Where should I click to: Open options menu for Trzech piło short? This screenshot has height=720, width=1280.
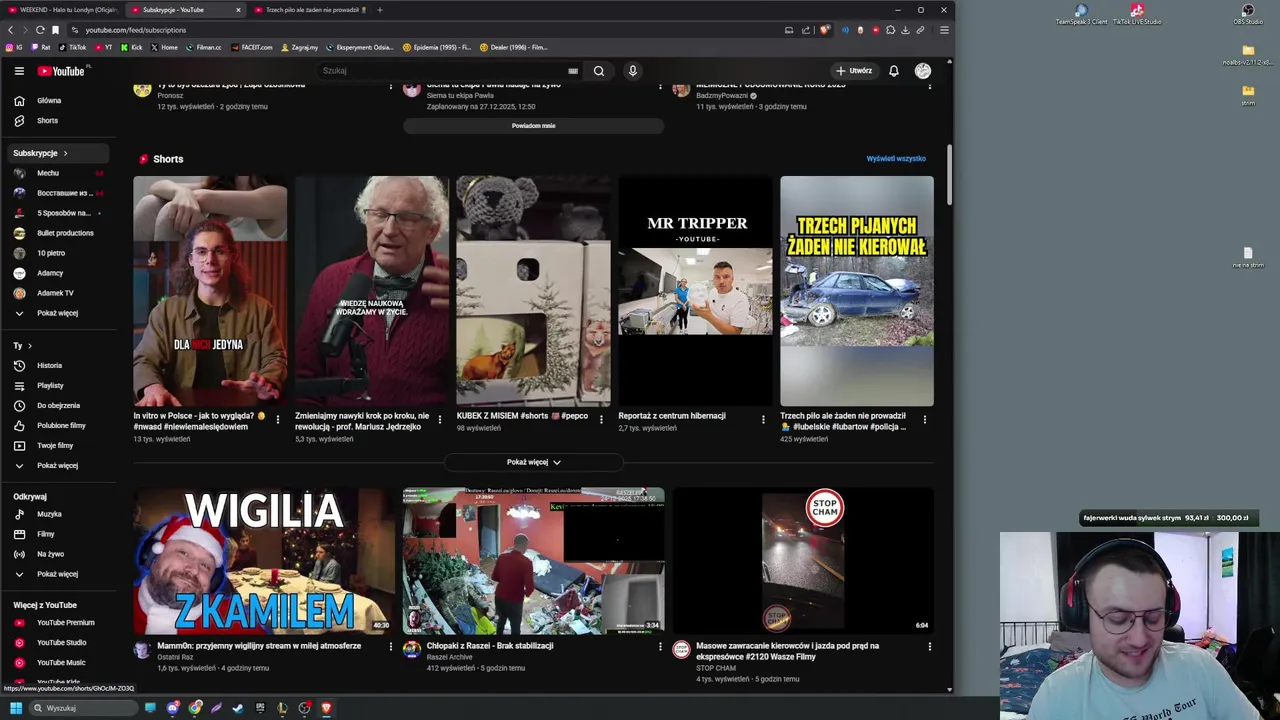[925, 420]
